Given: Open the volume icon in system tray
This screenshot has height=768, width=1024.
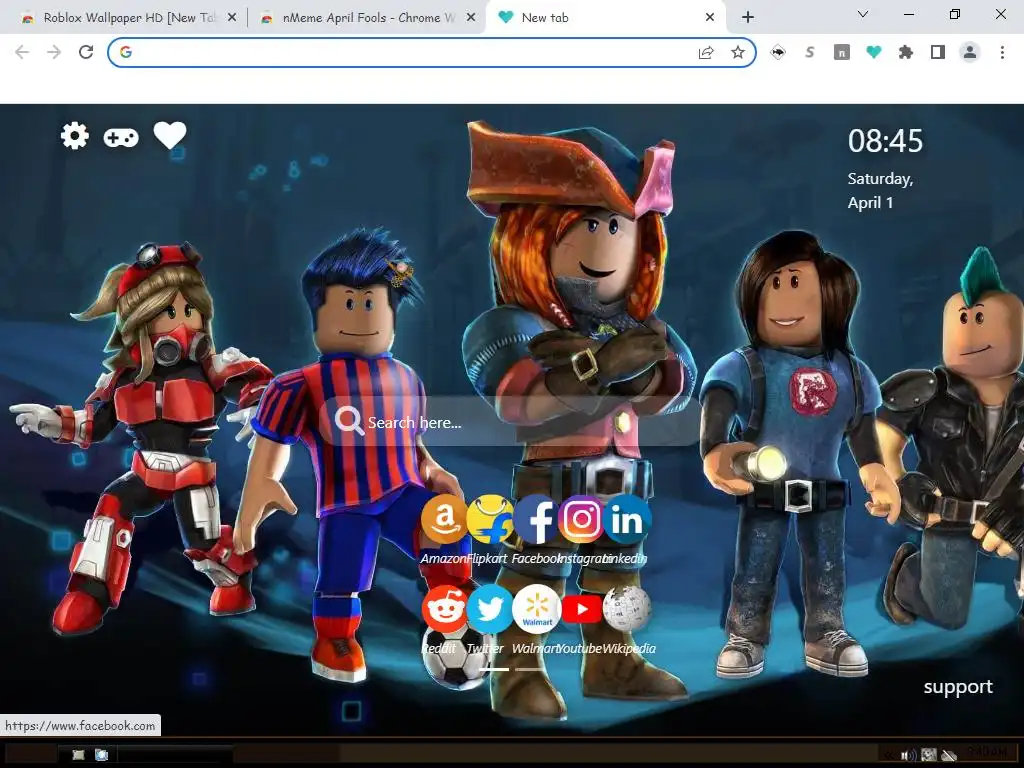Looking at the screenshot, I should [908, 755].
